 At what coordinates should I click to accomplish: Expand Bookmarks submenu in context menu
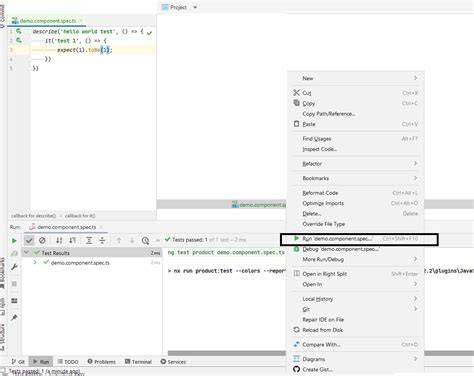click(x=355, y=178)
